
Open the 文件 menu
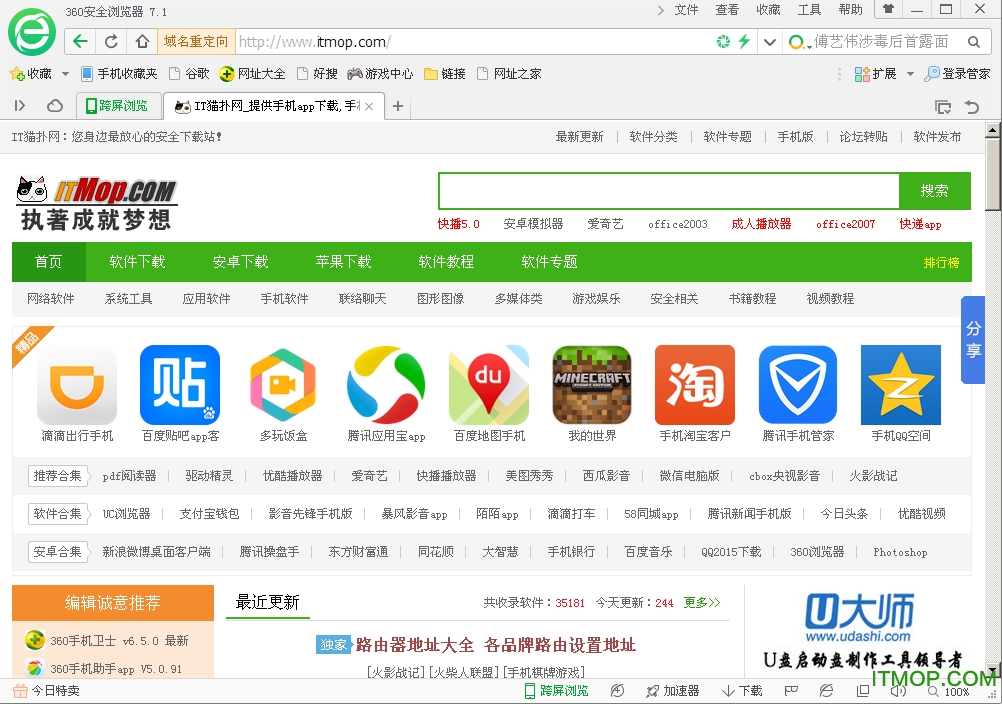(x=686, y=10)
